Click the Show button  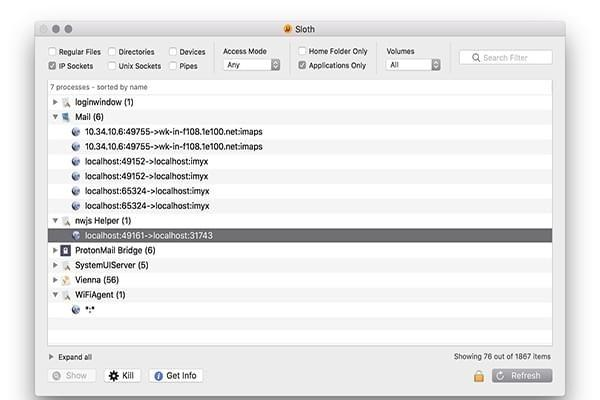(72, 376)
